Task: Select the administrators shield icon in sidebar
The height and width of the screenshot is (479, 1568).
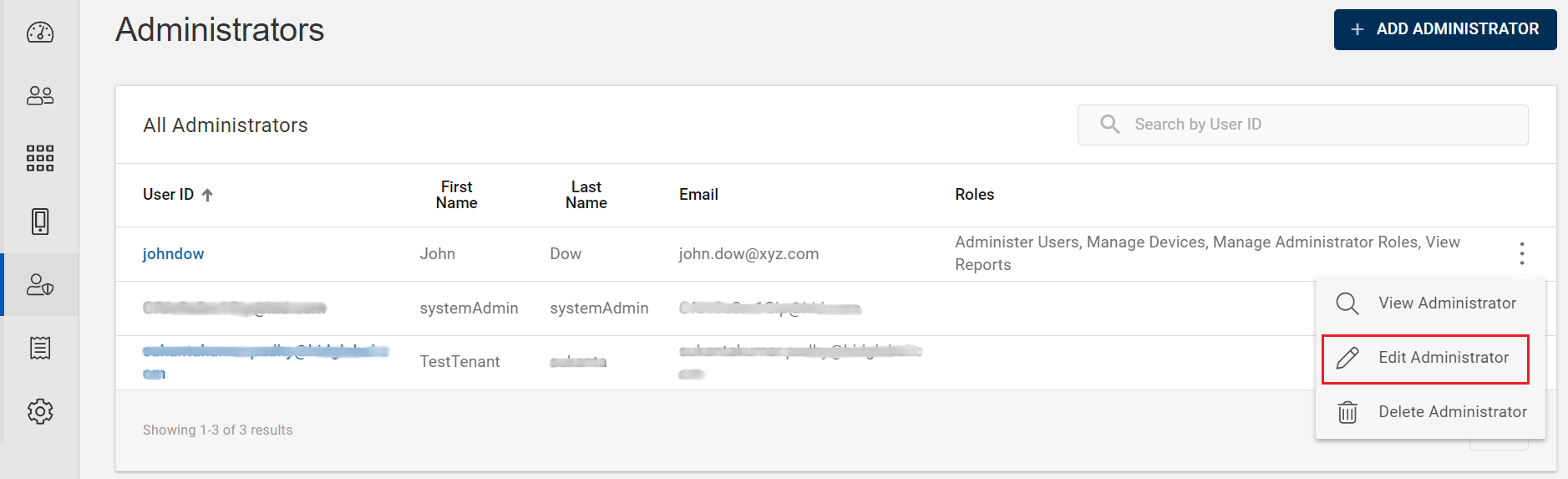Action: pos(40,285)
